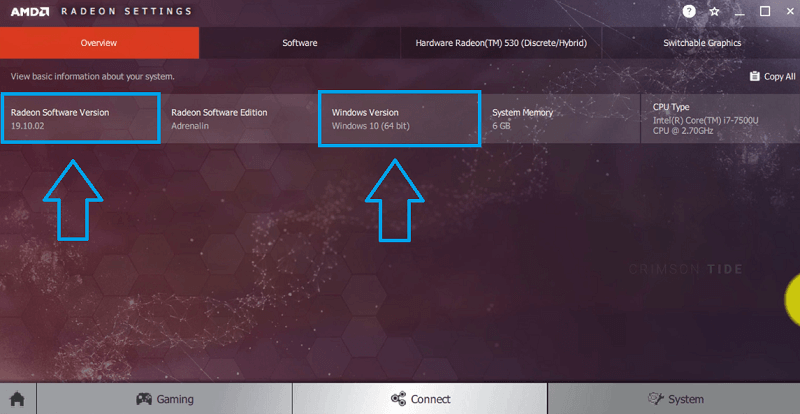Image resolution: width=800 pixels, height=414 pixels.
Task: Open the Connect section
Action: [x=420, y=399]
